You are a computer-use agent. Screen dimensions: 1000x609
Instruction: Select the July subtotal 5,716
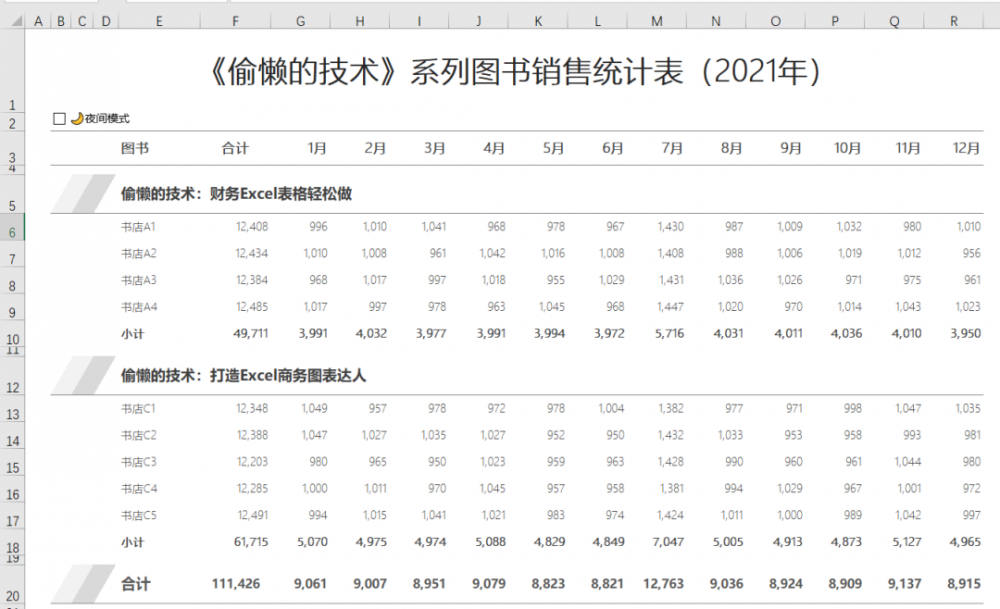(x=669, y=334)
